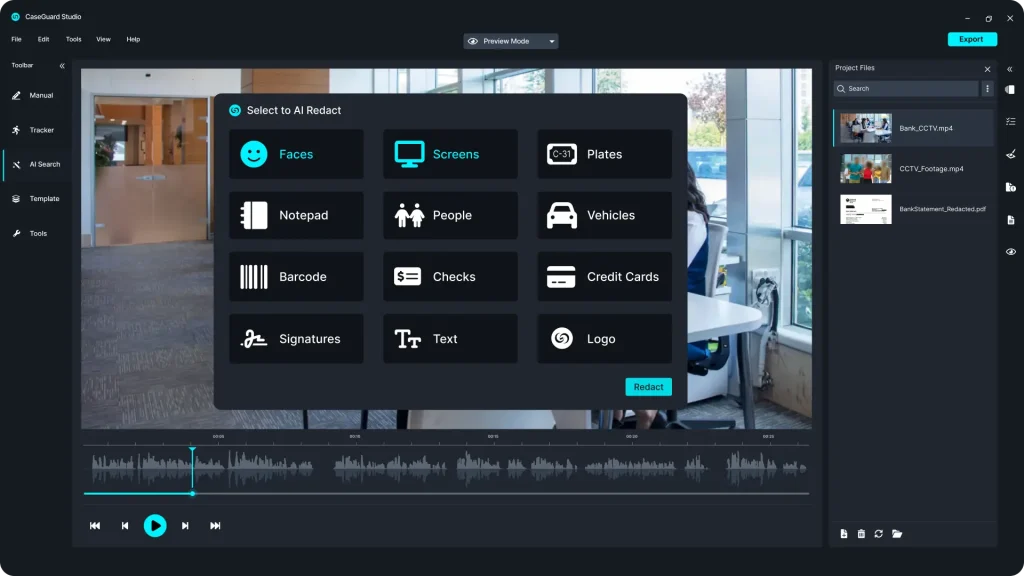
Task: Select the Text redaction option
Action: pos(450,338)
